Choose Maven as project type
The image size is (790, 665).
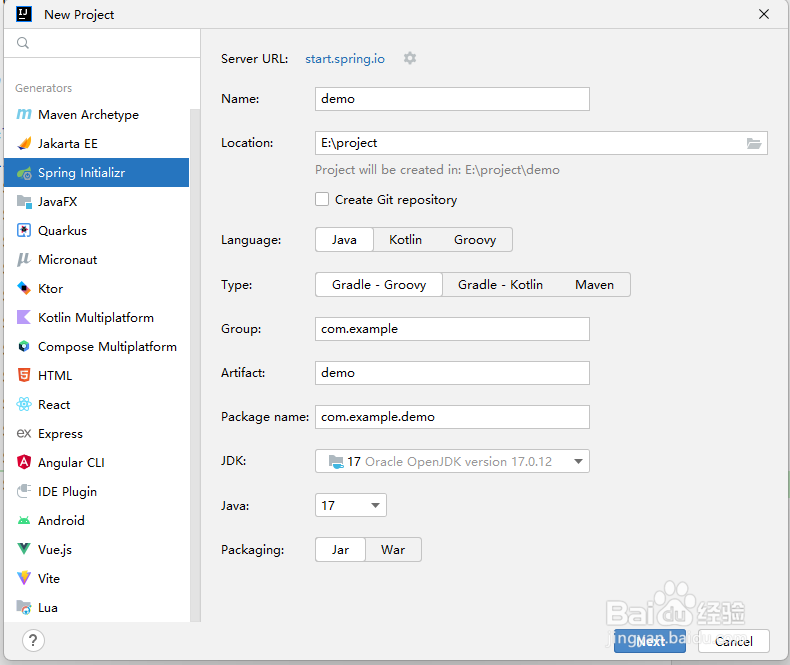tap(594, 285)
